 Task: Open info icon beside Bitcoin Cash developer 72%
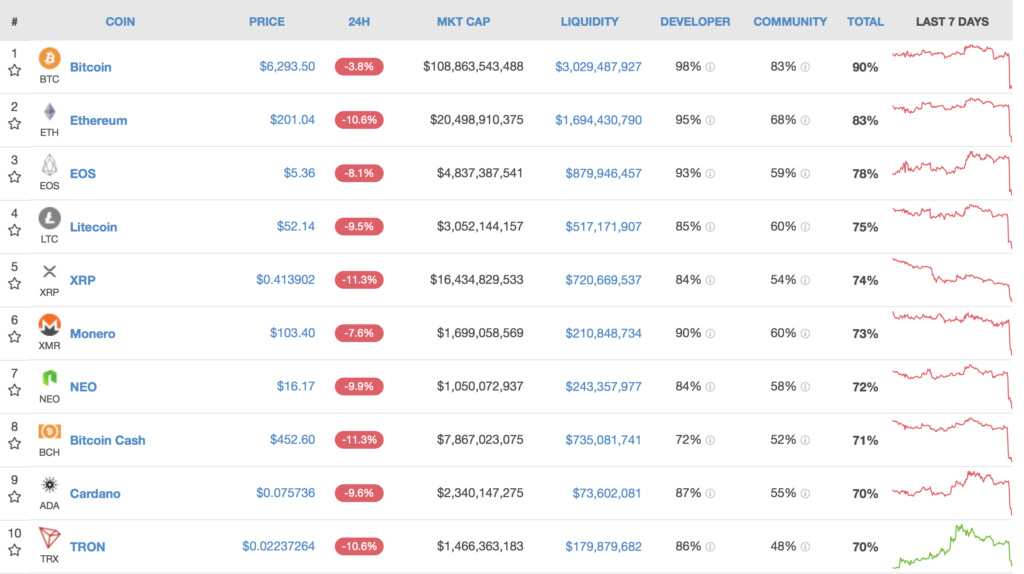(711, 440)
